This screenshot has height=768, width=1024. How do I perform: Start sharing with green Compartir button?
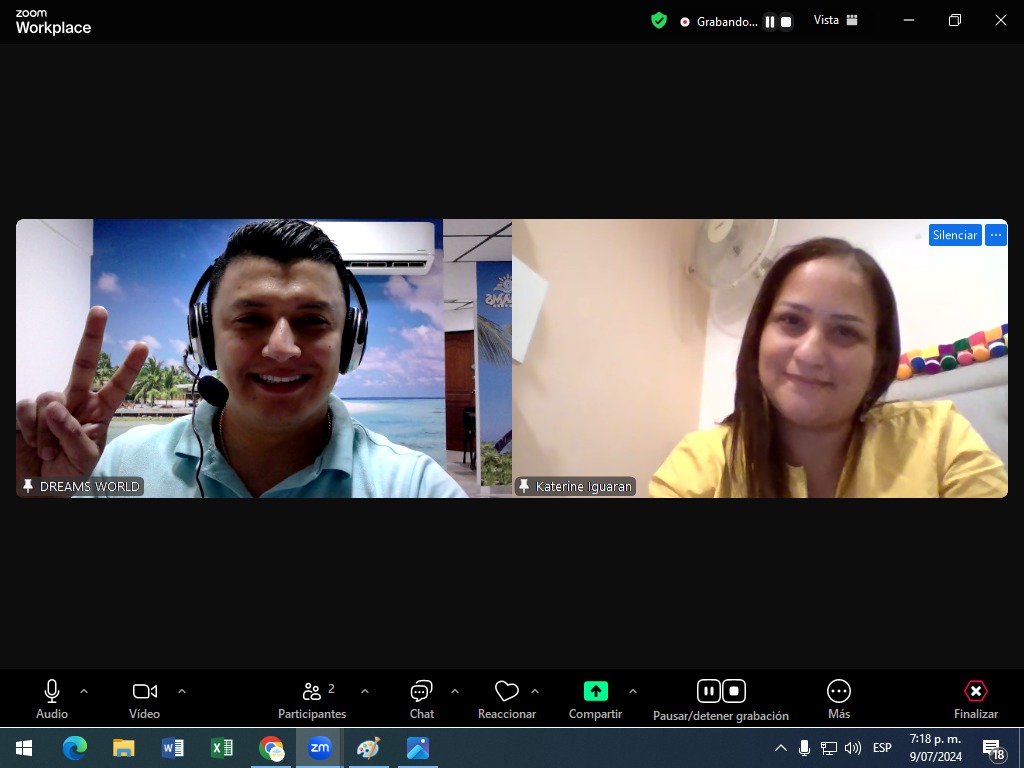(595, 699)
